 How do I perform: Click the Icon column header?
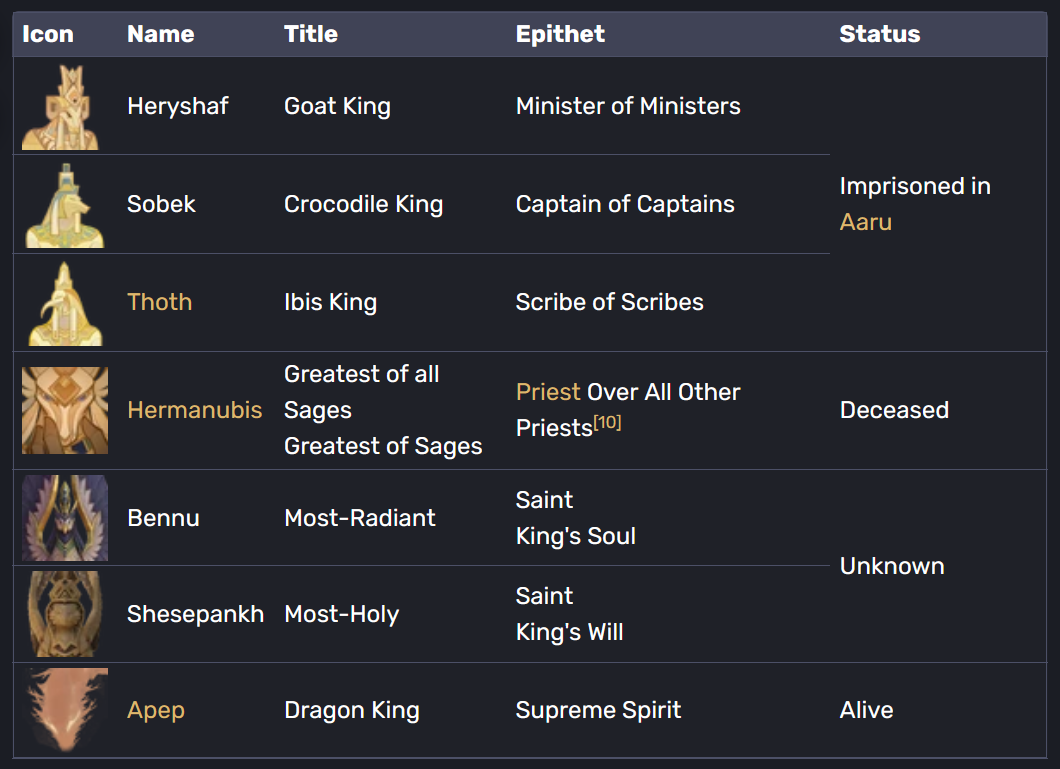click(x=48, y=34)
